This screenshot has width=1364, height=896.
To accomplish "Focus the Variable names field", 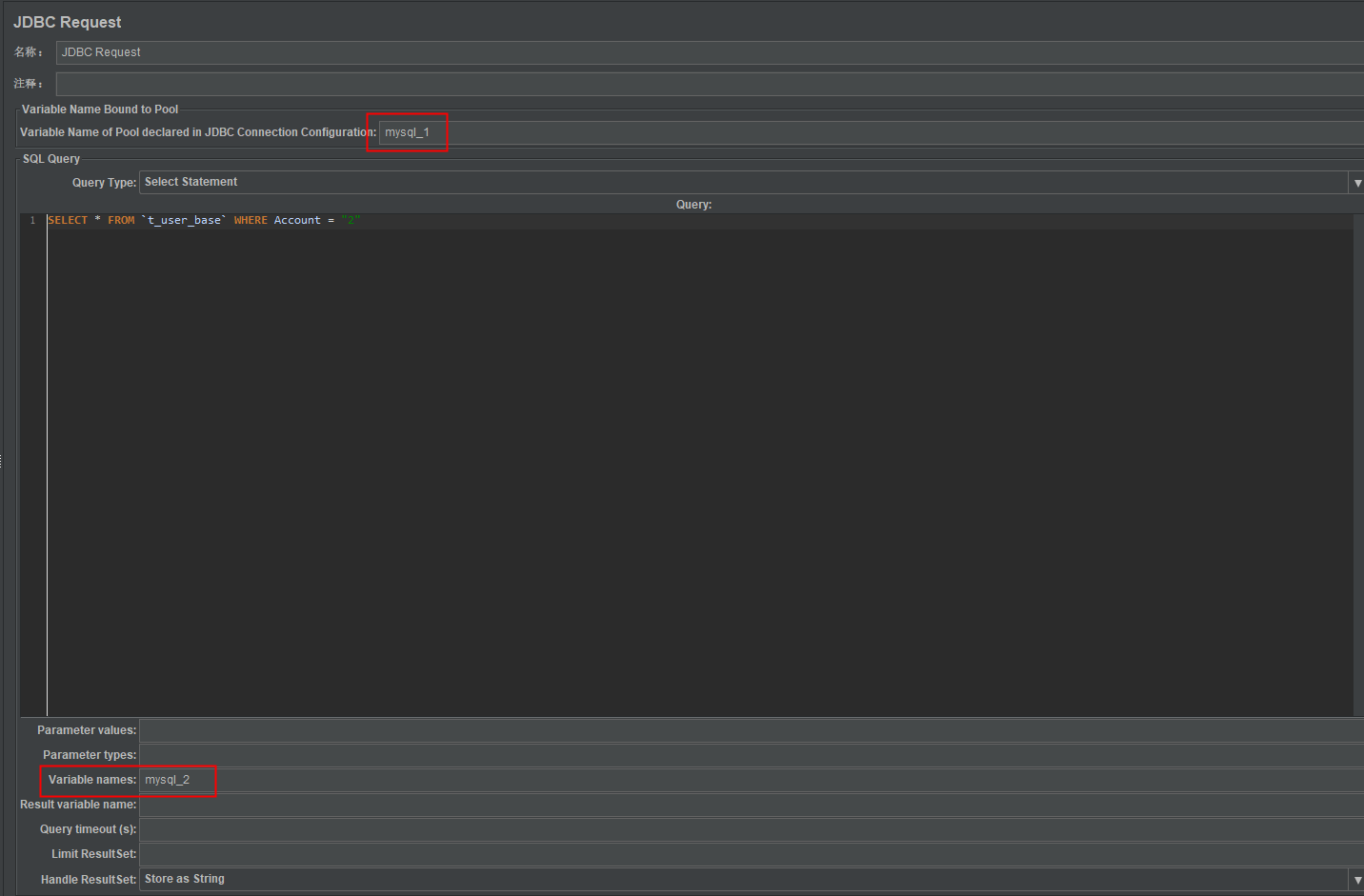I will point(752,780).
